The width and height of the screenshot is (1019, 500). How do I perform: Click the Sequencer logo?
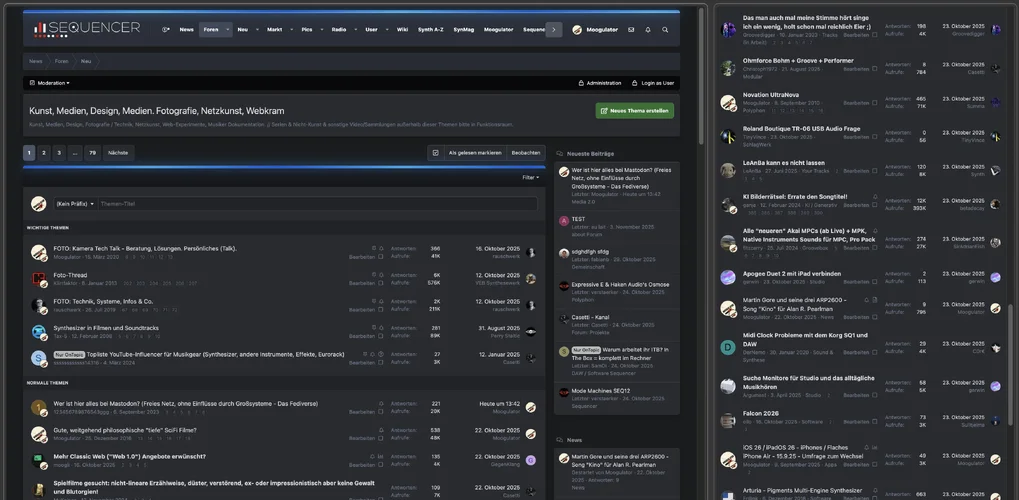point(87,28)
